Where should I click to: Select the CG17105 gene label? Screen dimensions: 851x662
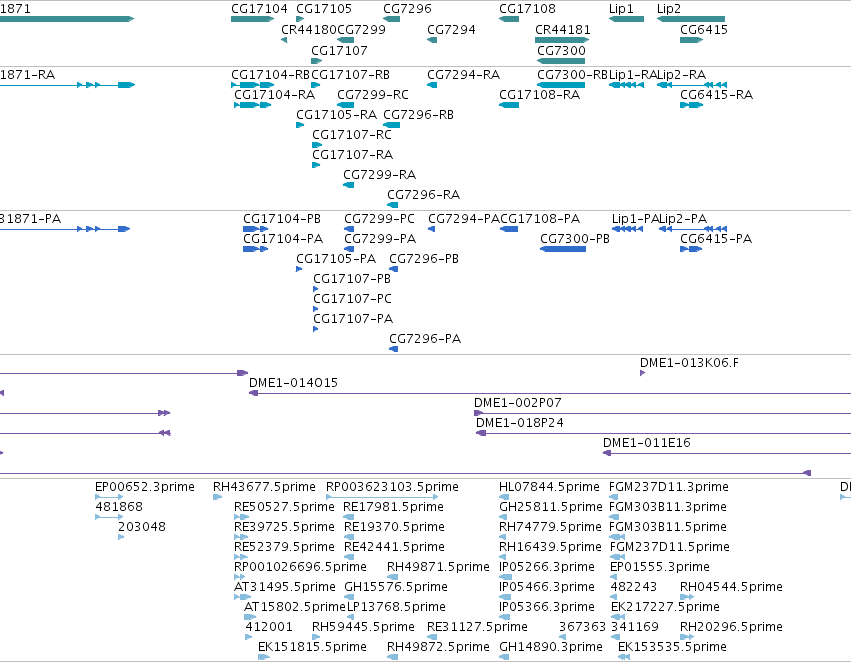coord(324,9)
